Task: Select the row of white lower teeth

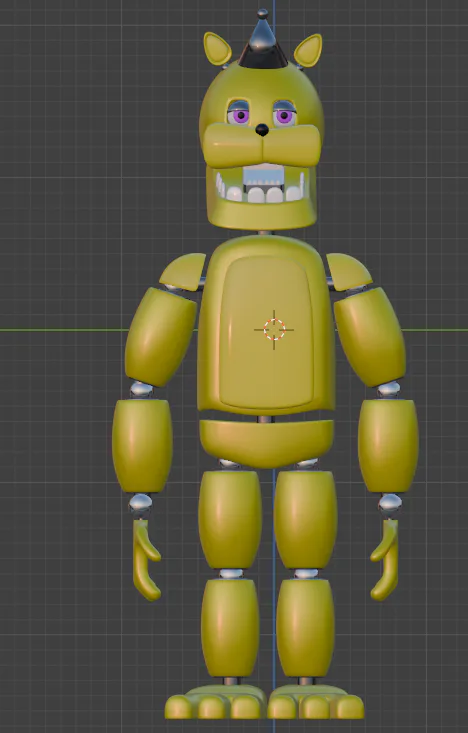Action: tap(260, 191)
